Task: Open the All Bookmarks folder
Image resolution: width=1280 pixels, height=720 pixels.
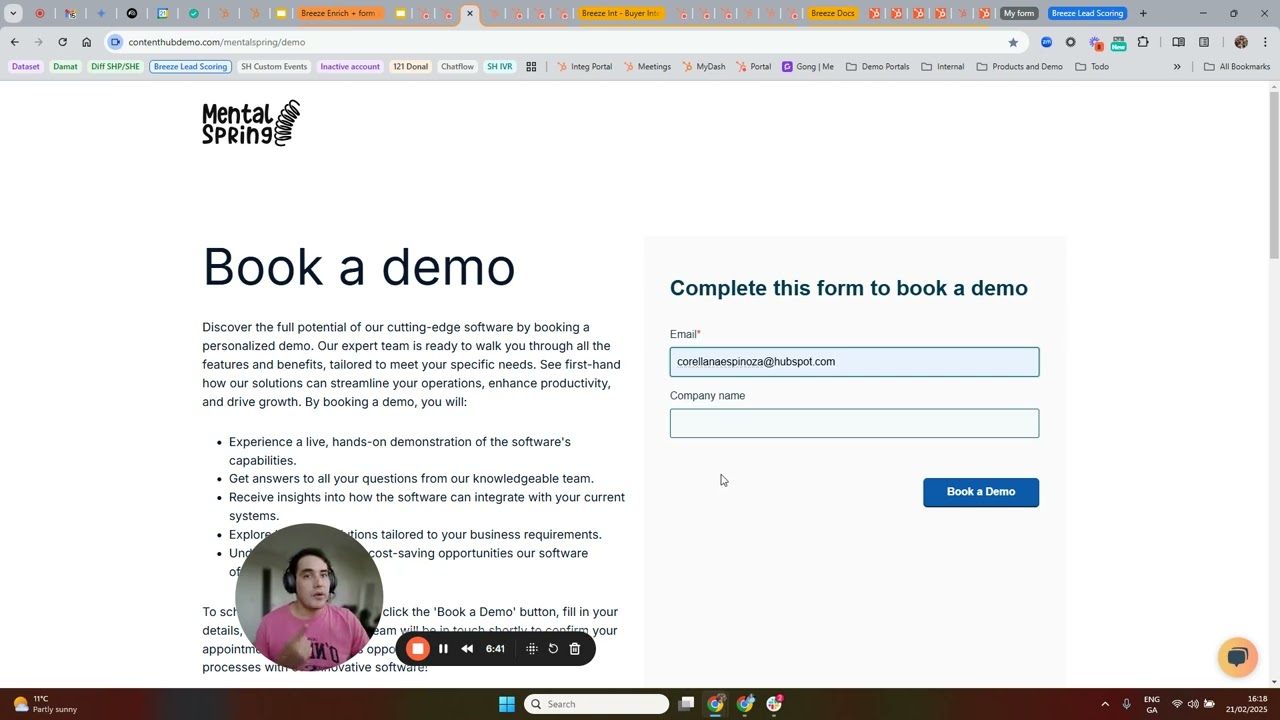Action: click(1237, 67)
